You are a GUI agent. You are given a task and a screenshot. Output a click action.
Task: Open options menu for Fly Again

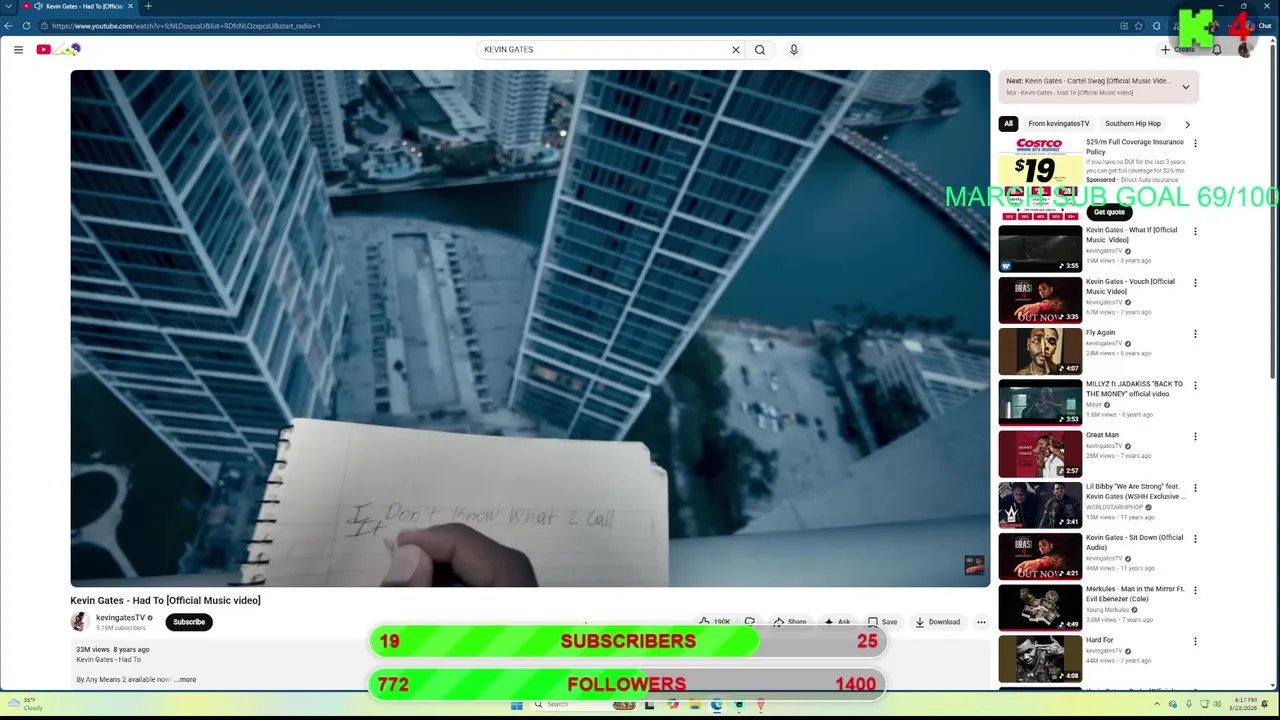click(x=1195, y=334)
